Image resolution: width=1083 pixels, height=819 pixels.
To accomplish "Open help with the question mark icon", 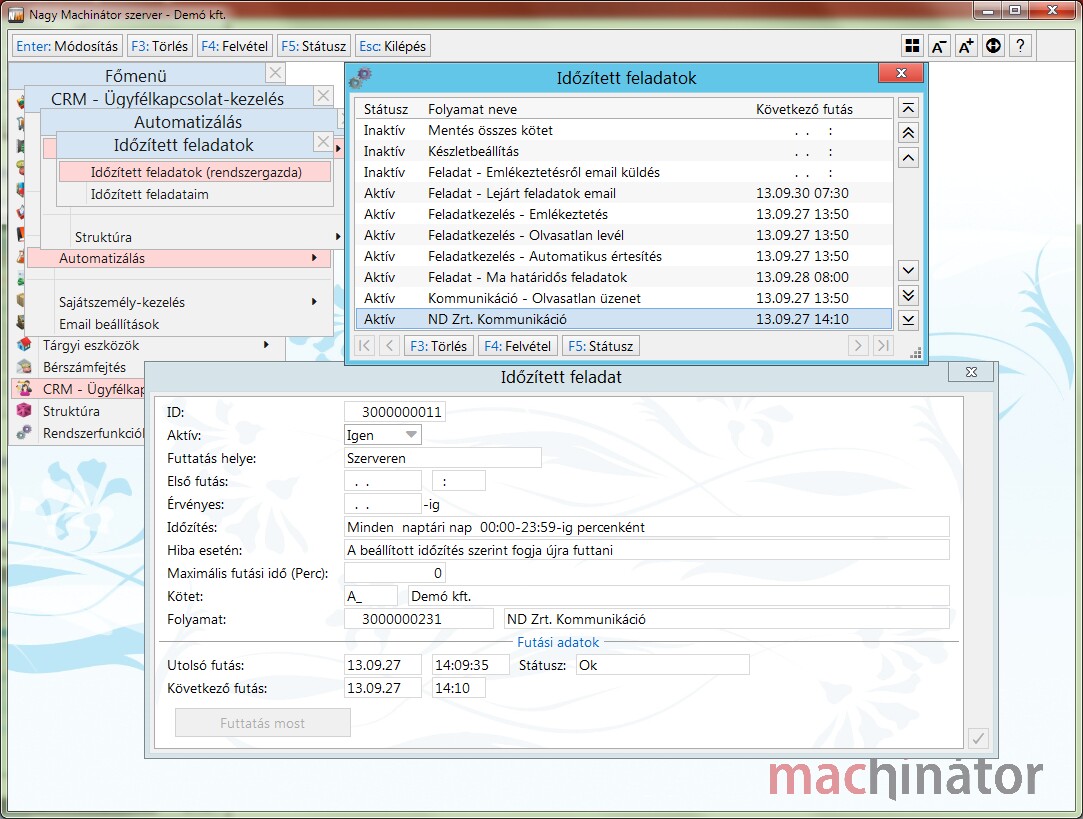I will (x=1020, y=46).
